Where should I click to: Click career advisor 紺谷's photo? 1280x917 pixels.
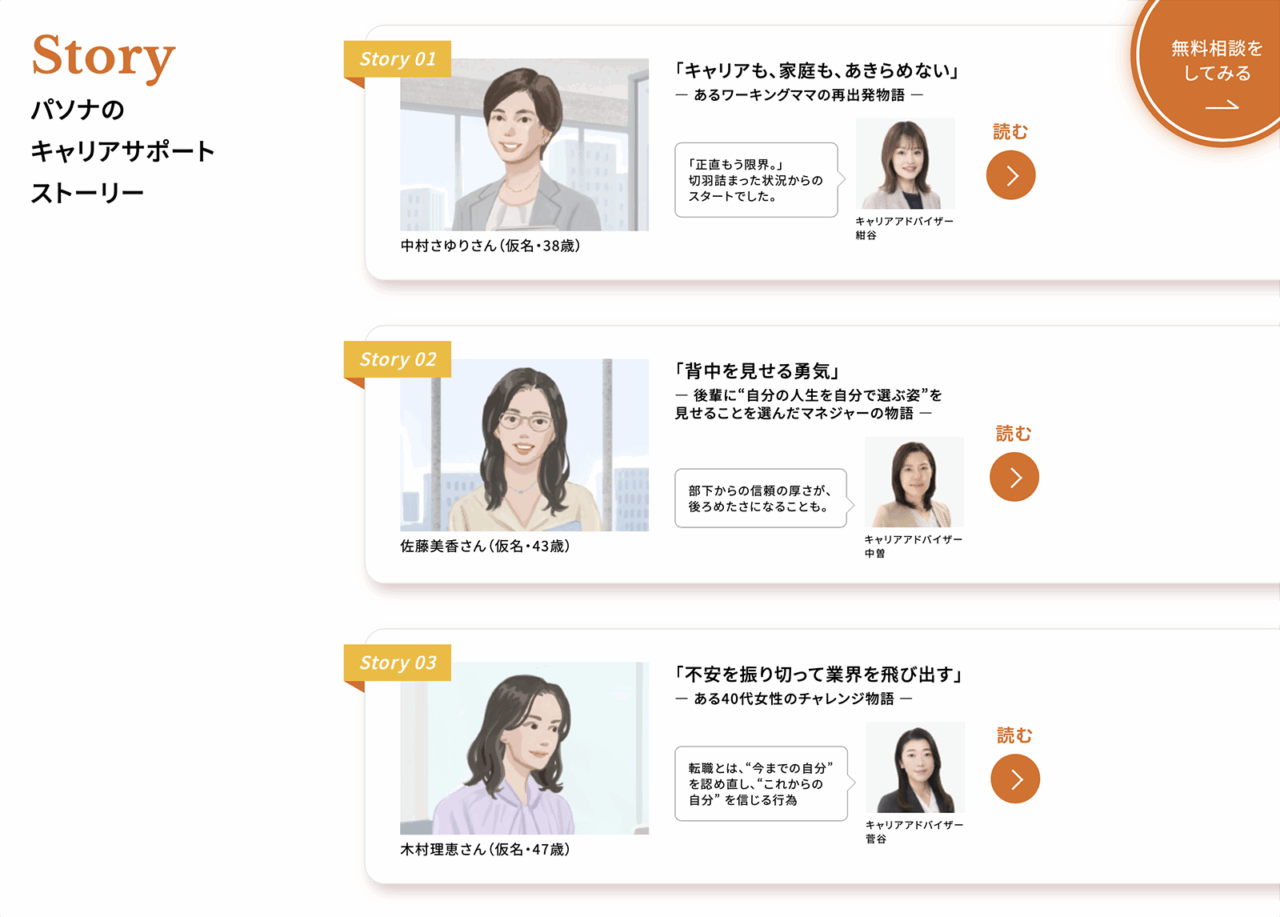(905, 164)
